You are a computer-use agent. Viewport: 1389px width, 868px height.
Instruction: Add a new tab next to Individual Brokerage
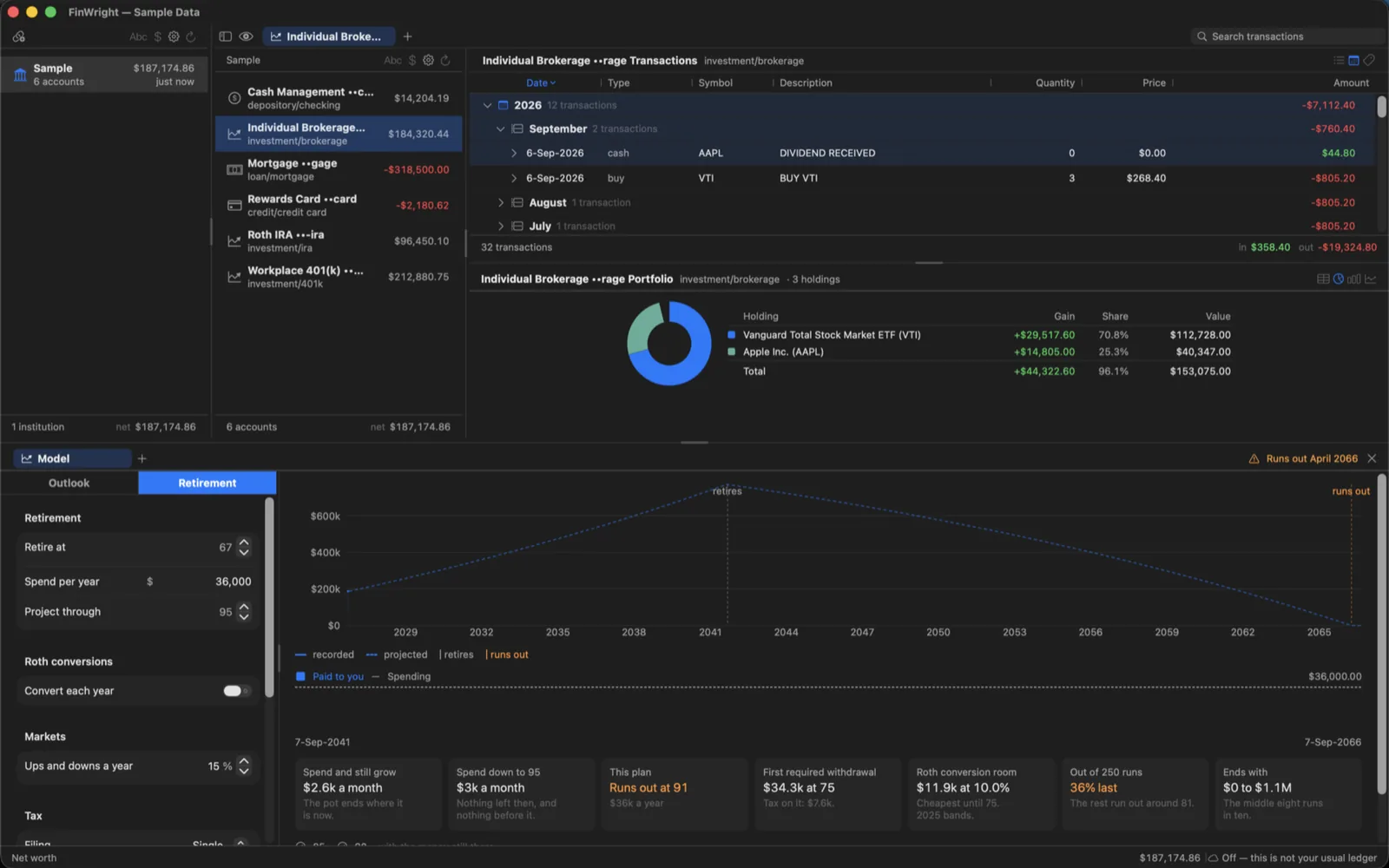tap(407, 36)
